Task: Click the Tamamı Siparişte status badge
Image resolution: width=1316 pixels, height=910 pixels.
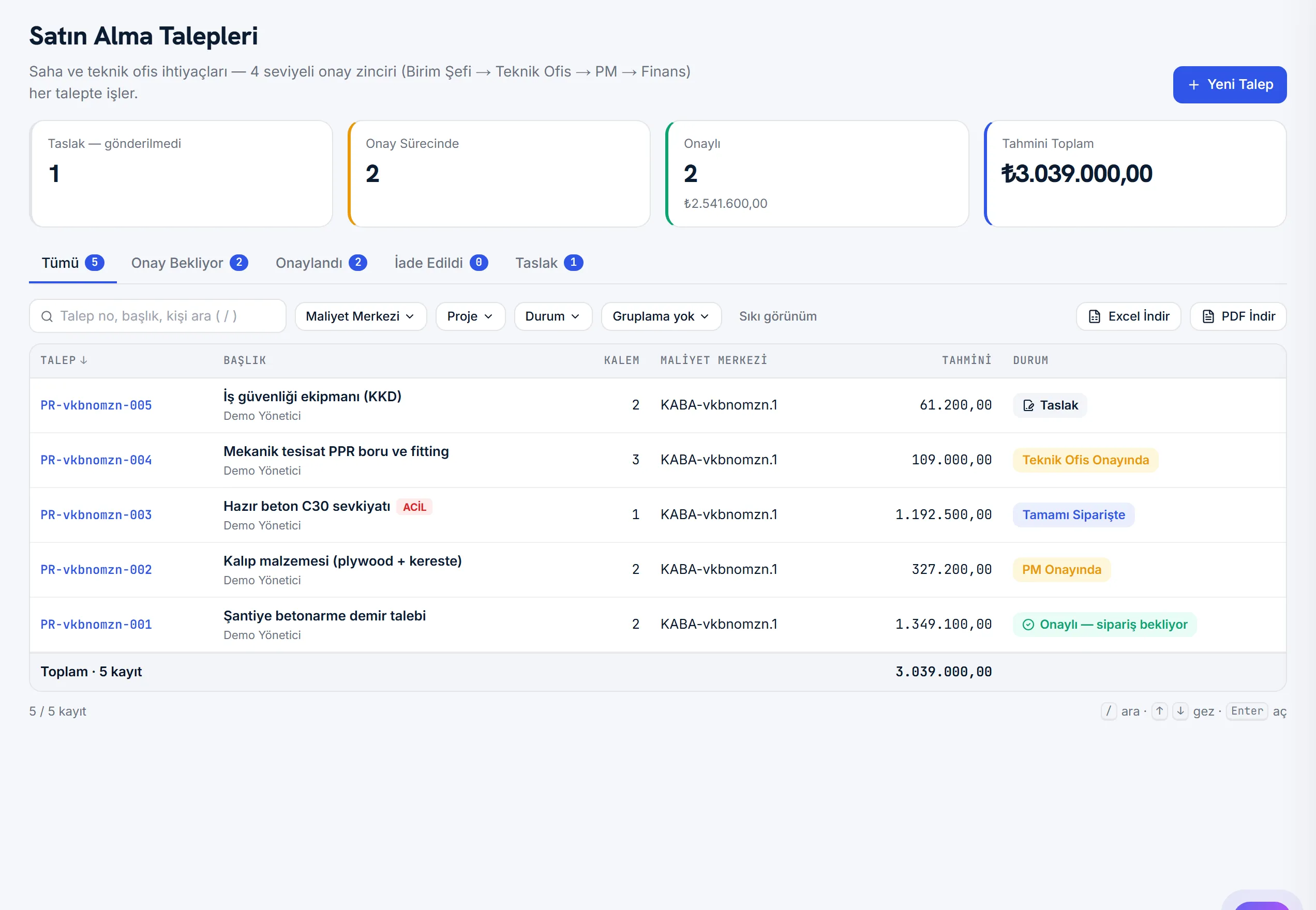Action: pos(1073,515)
